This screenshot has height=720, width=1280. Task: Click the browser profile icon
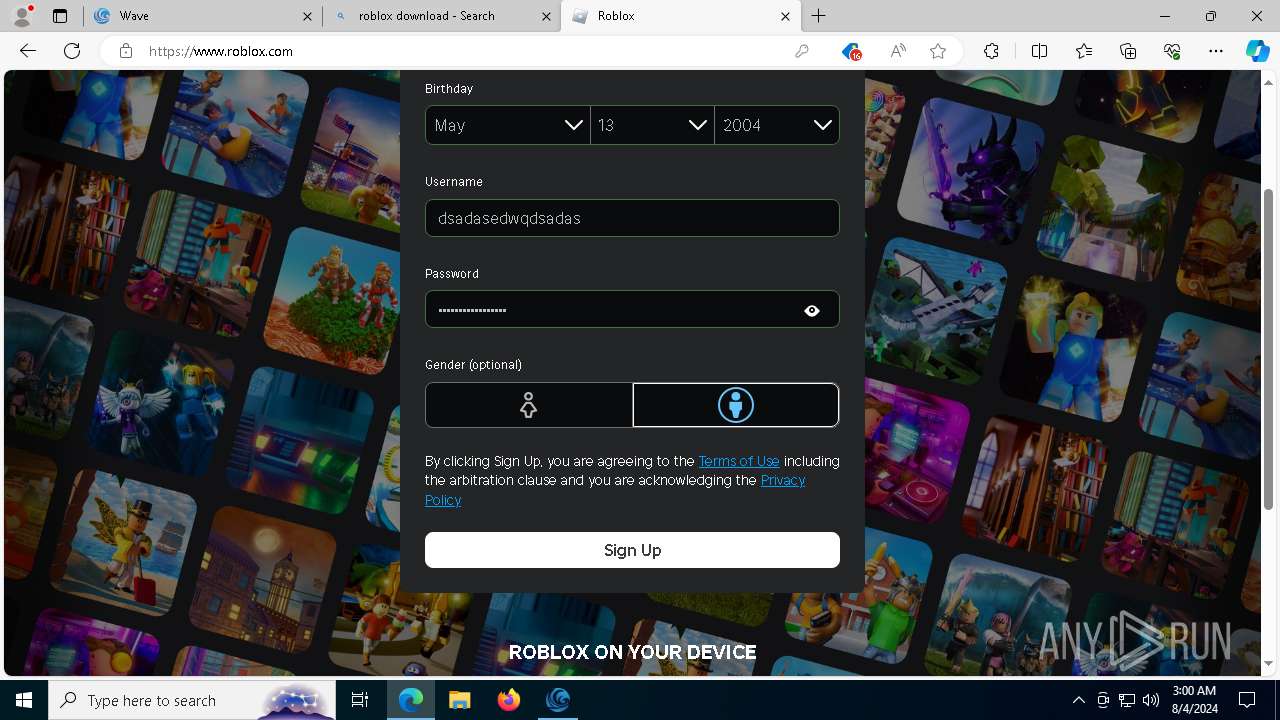22,16
